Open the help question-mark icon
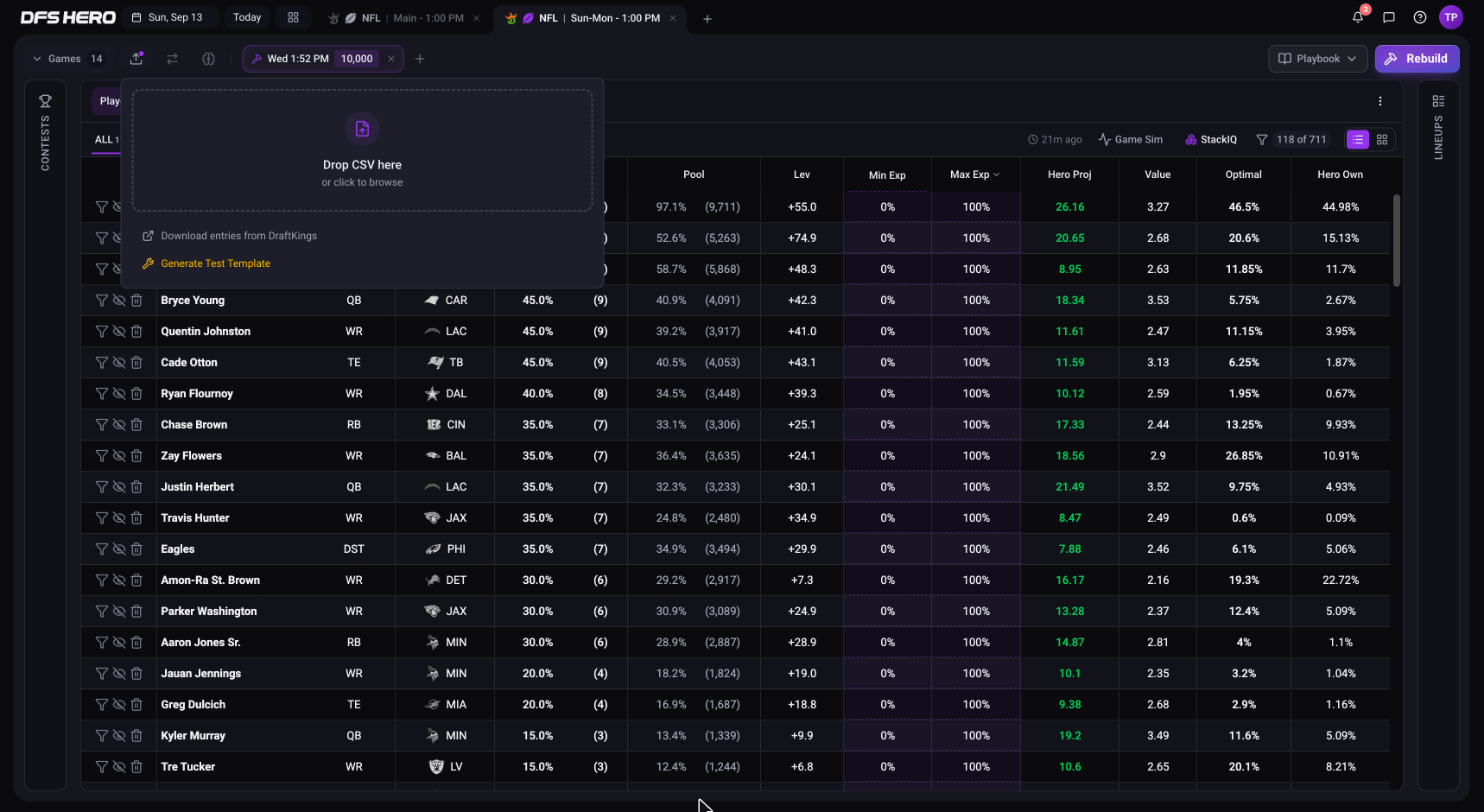This screenshot has height=812, width=1484. tap(1420, 17)
